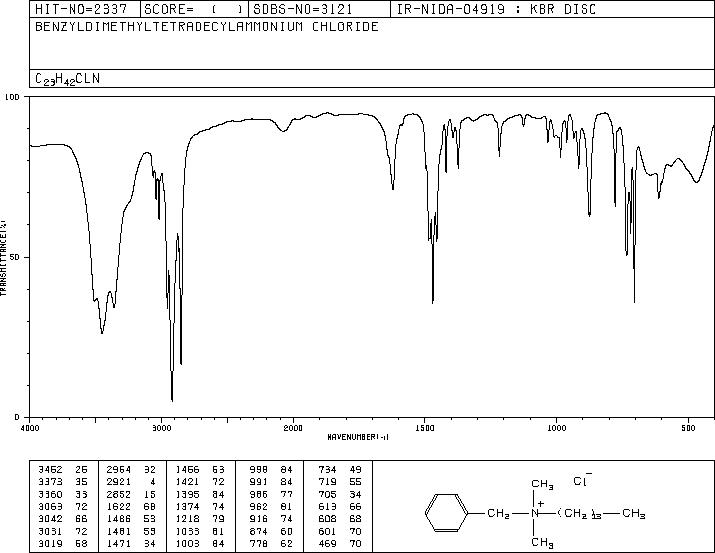The width and height of the screenshot is (715, 553).
Task: Click peak table entry 3019
Action: point(50,543)
